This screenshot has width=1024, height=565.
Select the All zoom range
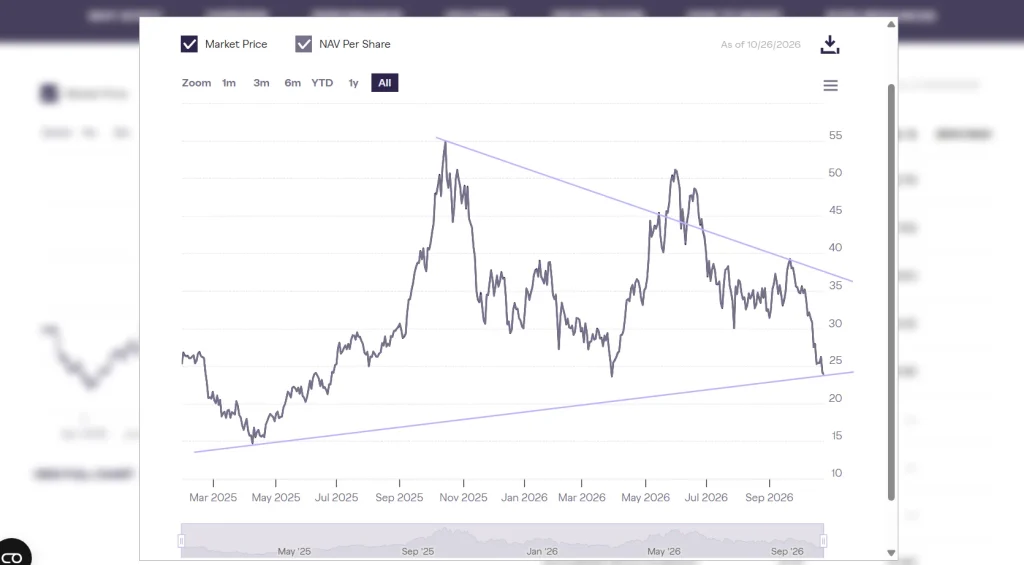[x=385, y=83]
